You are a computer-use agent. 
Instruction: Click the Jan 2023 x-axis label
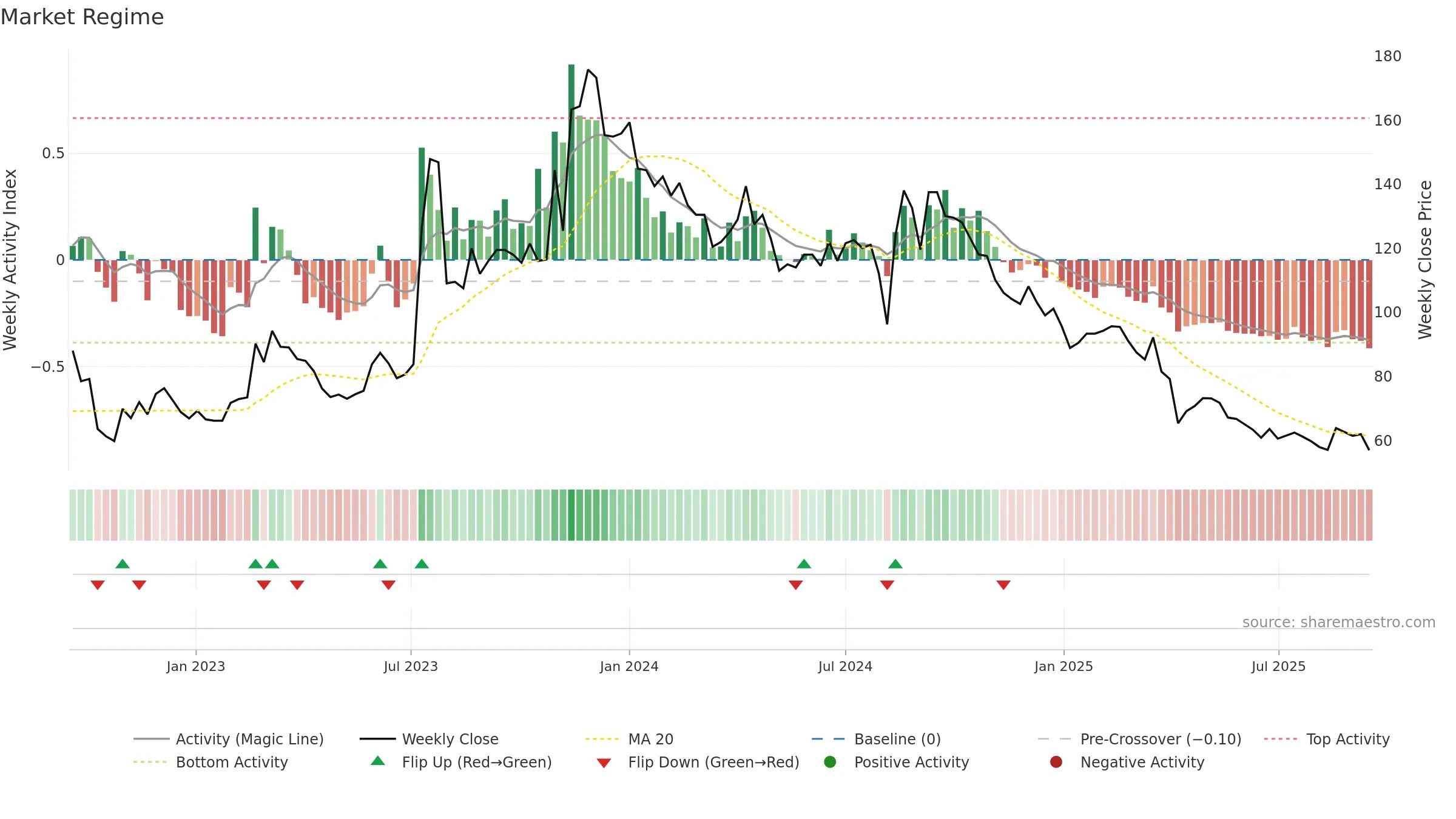[196, 666]
